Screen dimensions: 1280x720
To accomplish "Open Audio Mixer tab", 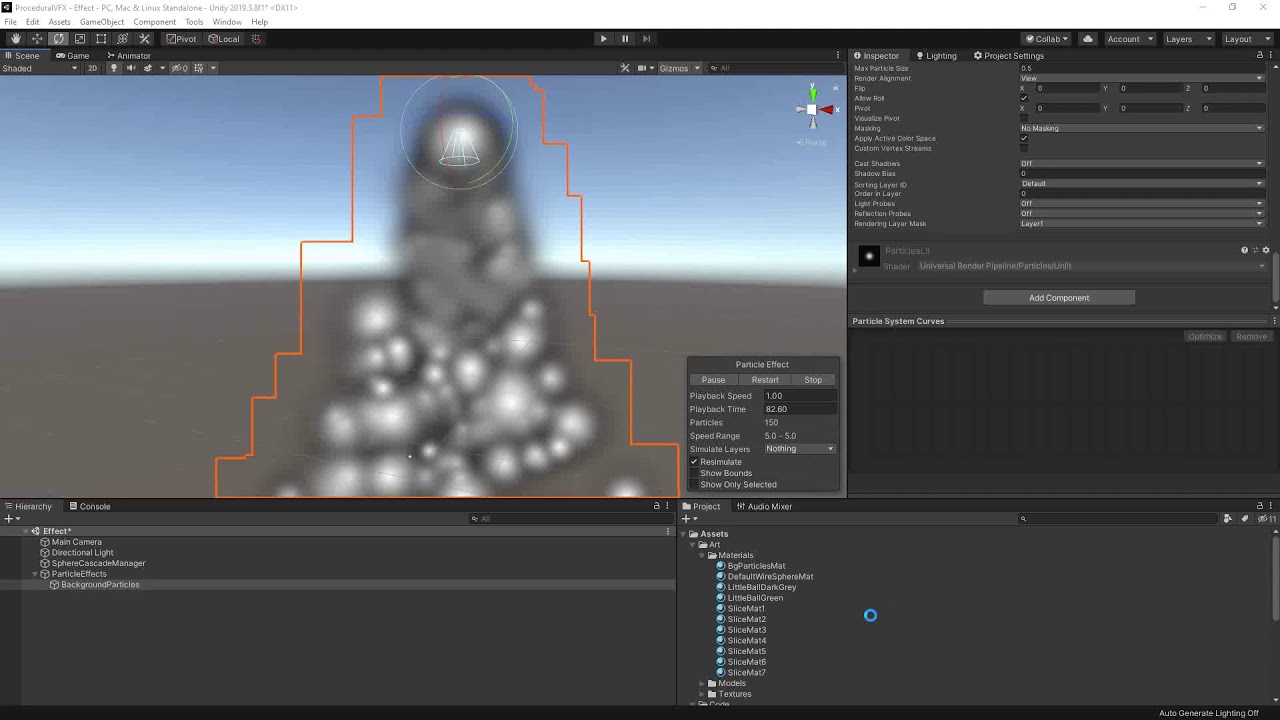I will click(x=764, y=506).
